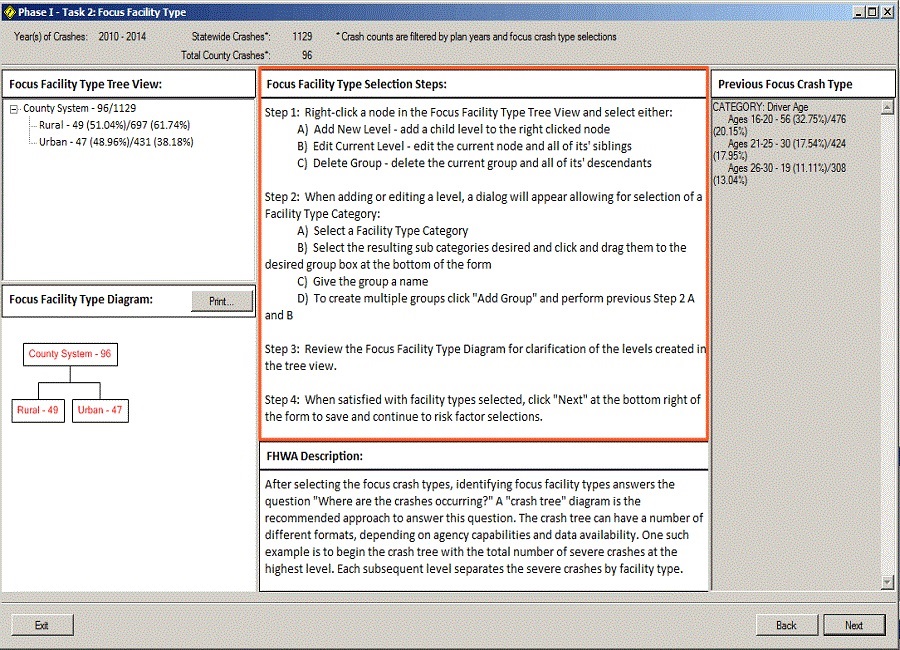Click the Exit button
This screenshot has width=900, height=650.
pyautogui.click(x=42, y=625)
